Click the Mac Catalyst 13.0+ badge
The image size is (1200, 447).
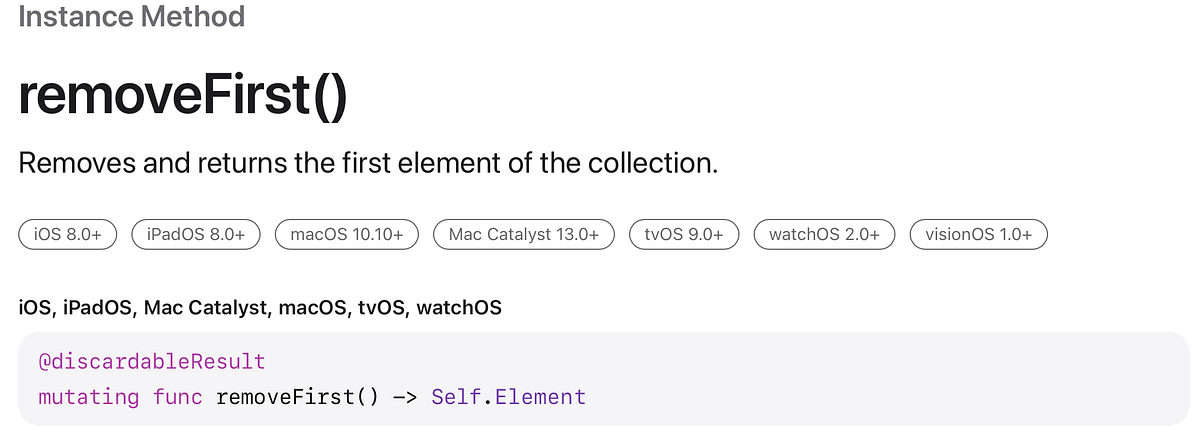[523, 235]
